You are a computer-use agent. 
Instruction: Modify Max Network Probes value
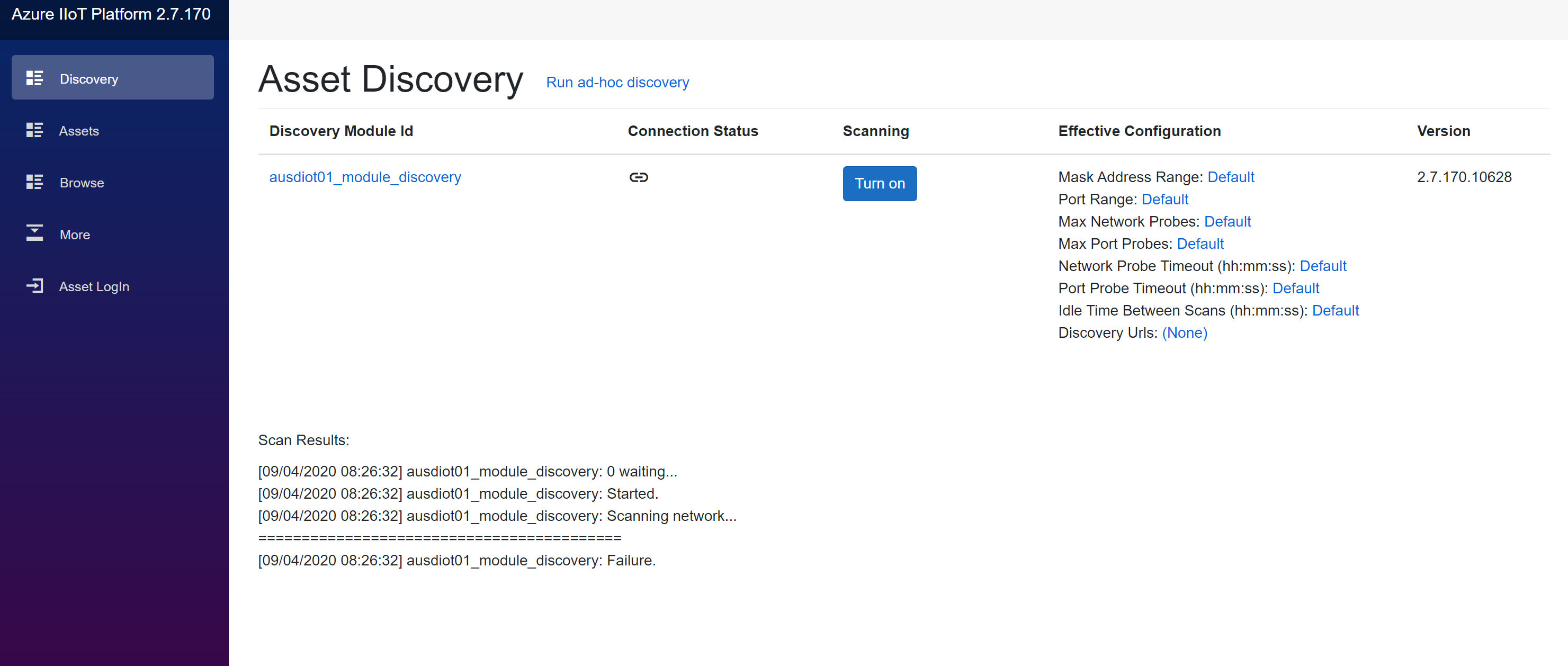1227,222
